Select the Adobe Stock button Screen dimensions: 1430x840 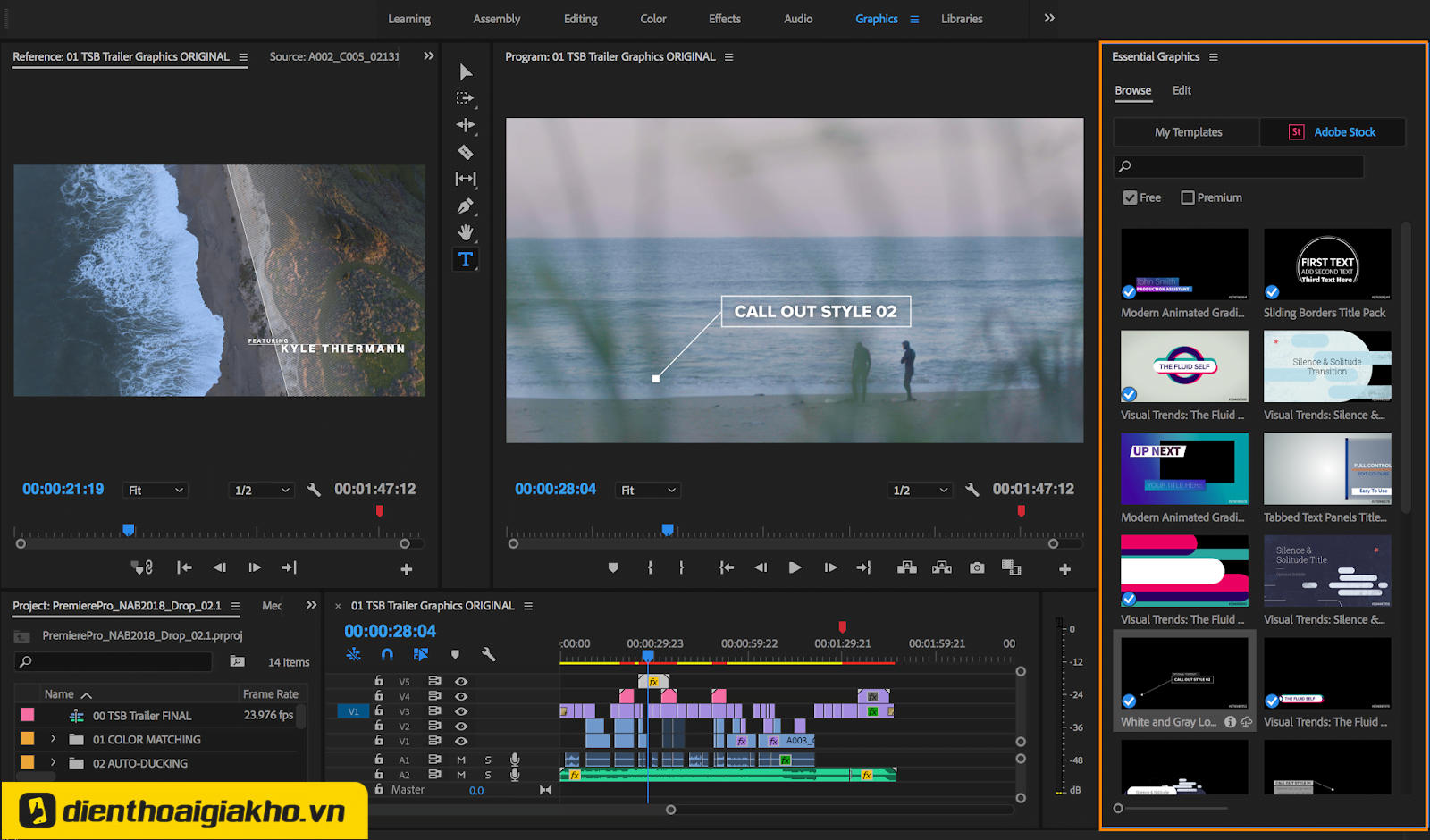coord(1333,132)
